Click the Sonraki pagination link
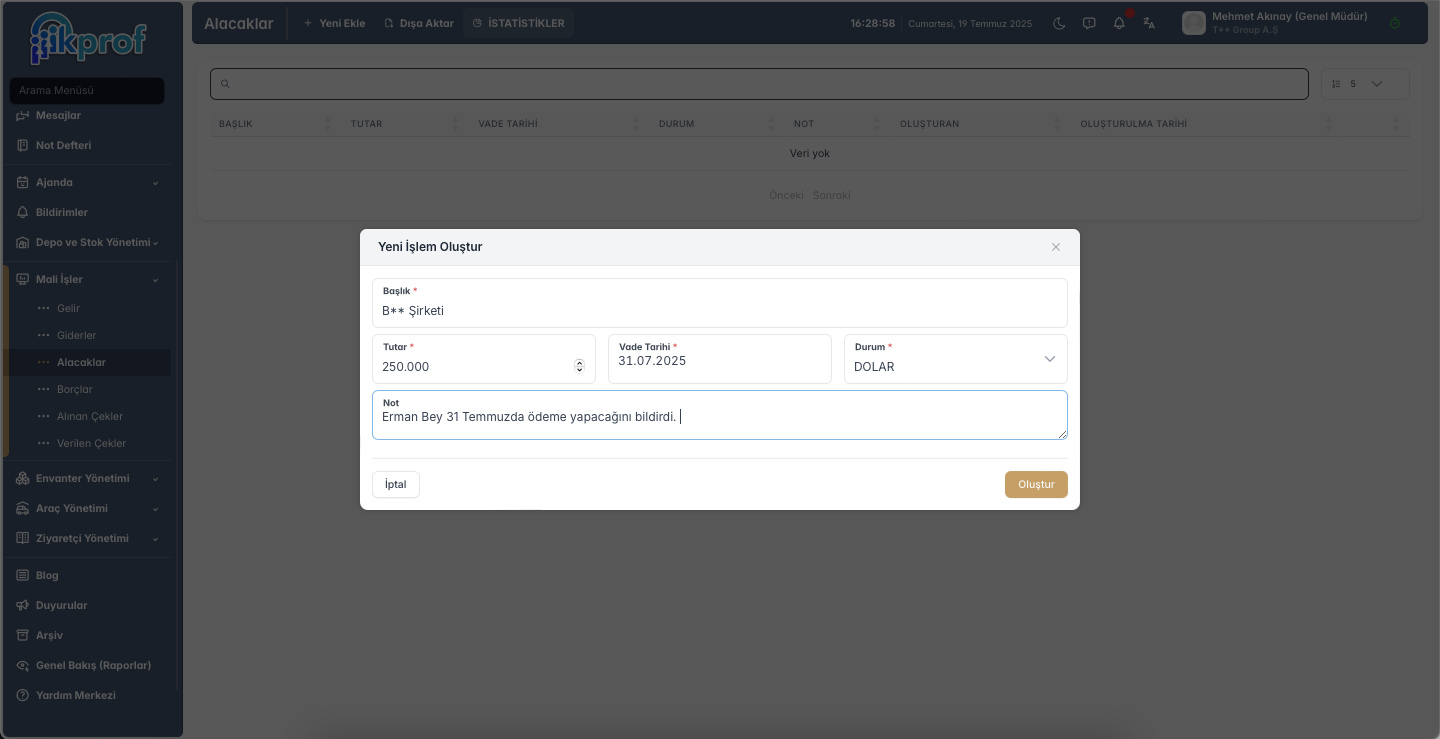1440x739 pixels. 832,195
